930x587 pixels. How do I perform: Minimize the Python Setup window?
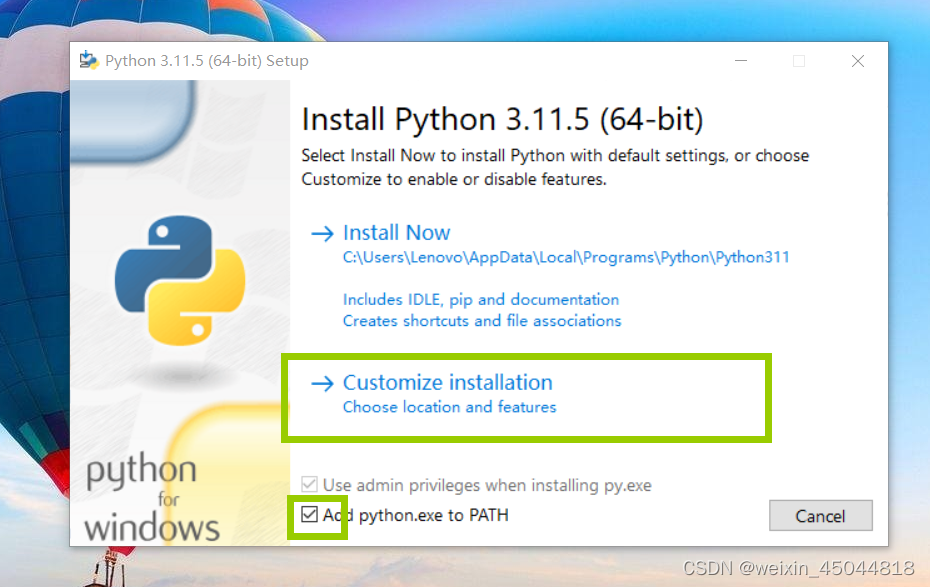click(741, 61)
